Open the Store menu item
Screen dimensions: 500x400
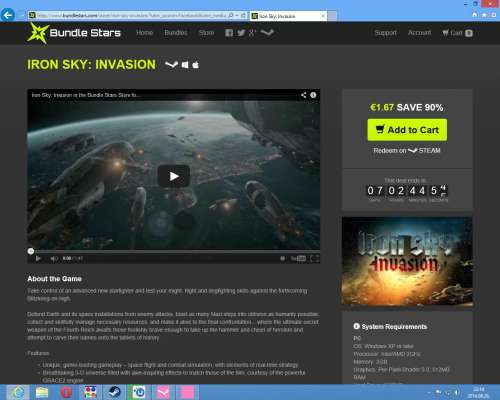(x=206, y=33)
